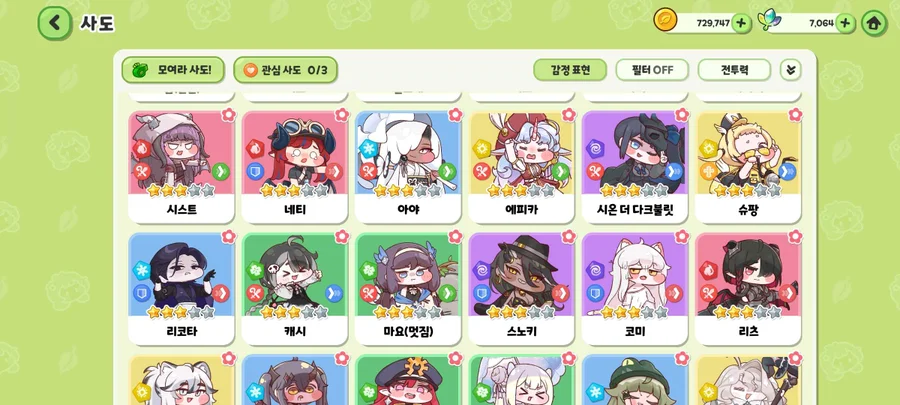The height and width of the screenshot is (405, 900).
Task: Open the home screen via house icon
Action: pos(874,24)
